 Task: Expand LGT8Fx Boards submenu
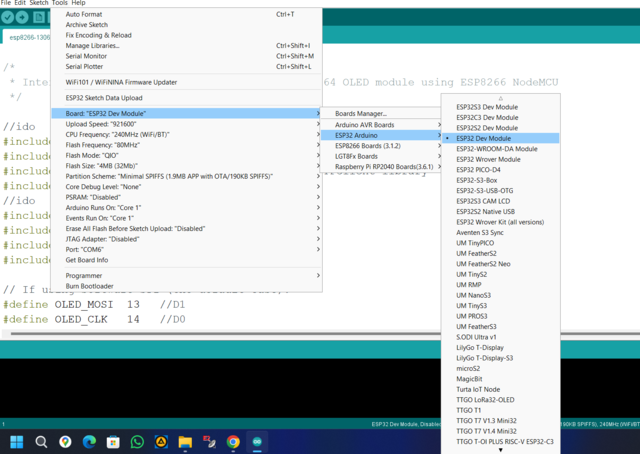point(381,156)
